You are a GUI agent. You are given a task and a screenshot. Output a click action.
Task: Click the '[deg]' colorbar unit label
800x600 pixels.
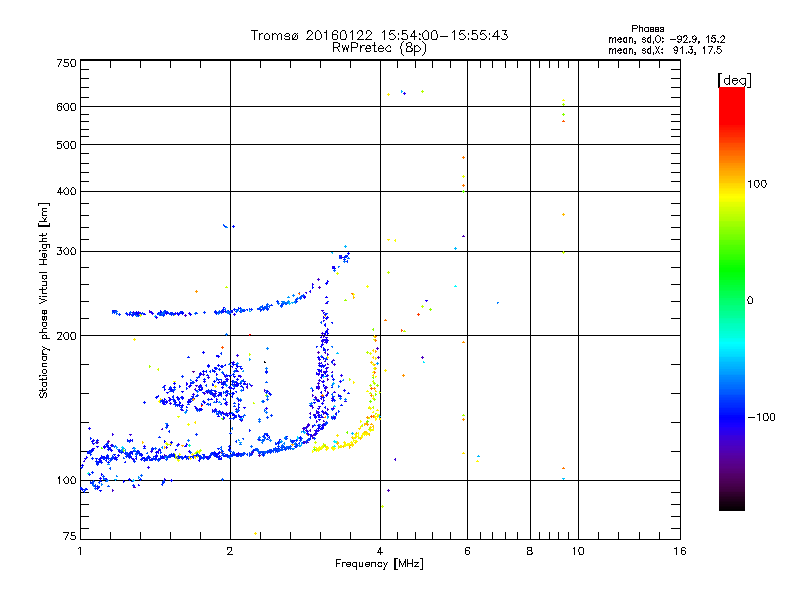734,80
